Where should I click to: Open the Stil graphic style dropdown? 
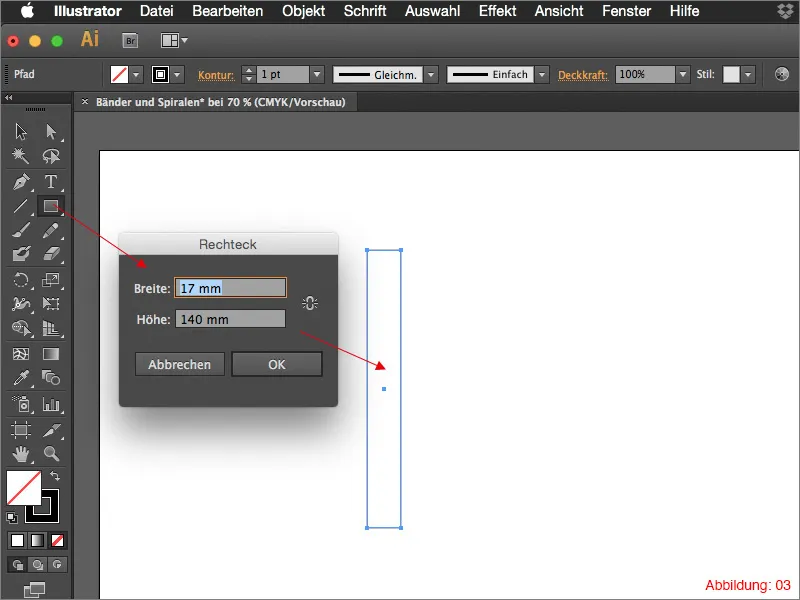click(x=748, y=74)
